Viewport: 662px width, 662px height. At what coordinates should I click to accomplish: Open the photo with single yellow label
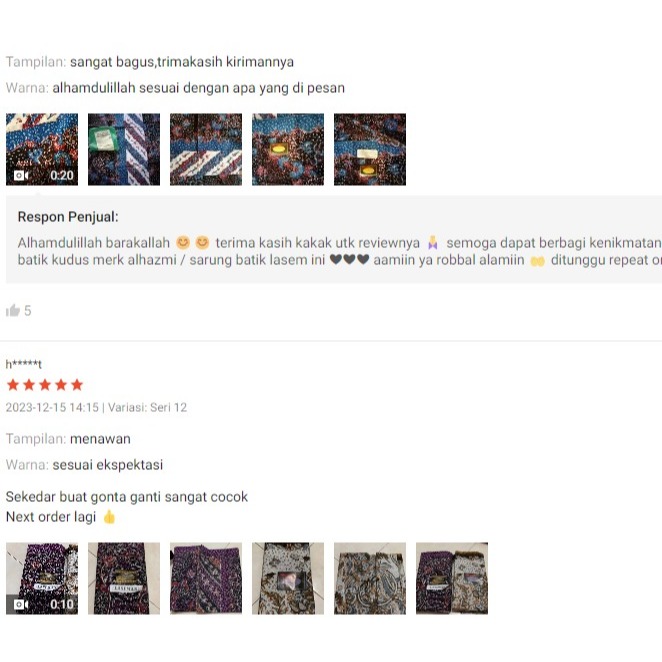pyautogui.click(x=288, y=149)
